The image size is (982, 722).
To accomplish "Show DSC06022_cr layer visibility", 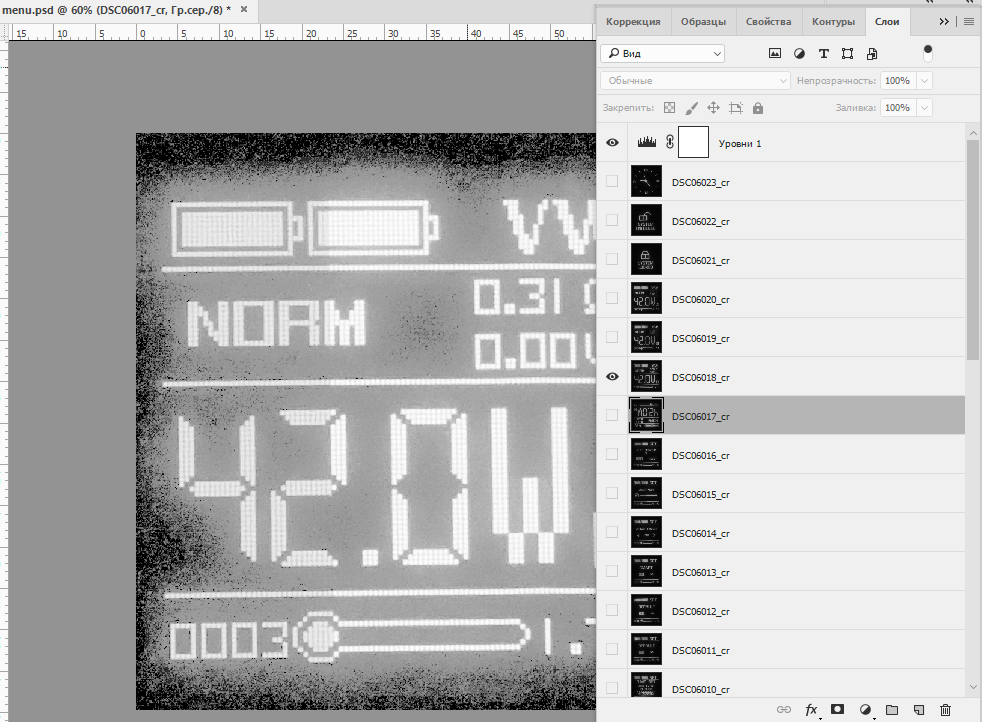I will (x=612, y=220).
